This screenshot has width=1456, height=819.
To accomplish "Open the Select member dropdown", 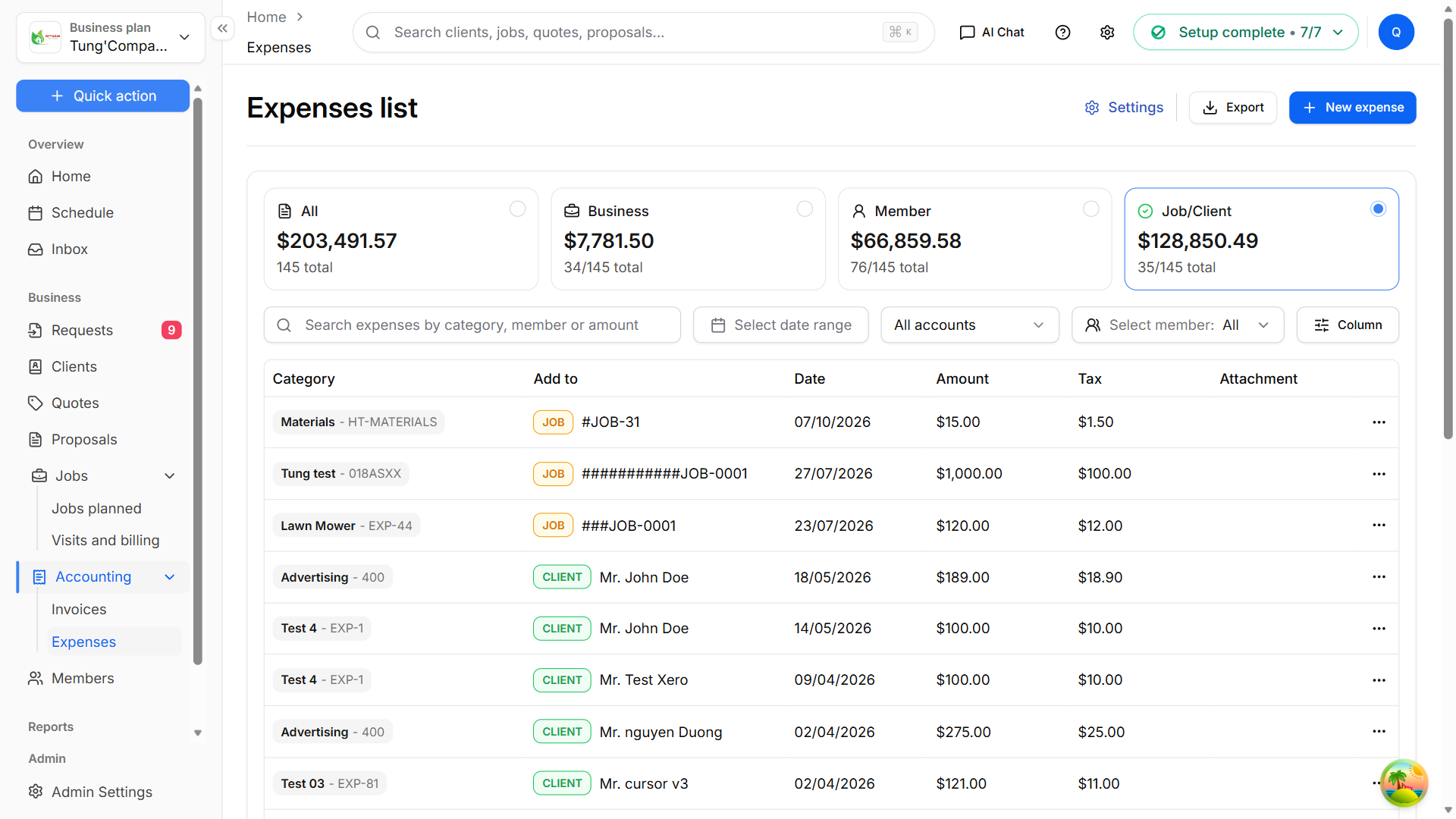I will (x=1177, y=325).
